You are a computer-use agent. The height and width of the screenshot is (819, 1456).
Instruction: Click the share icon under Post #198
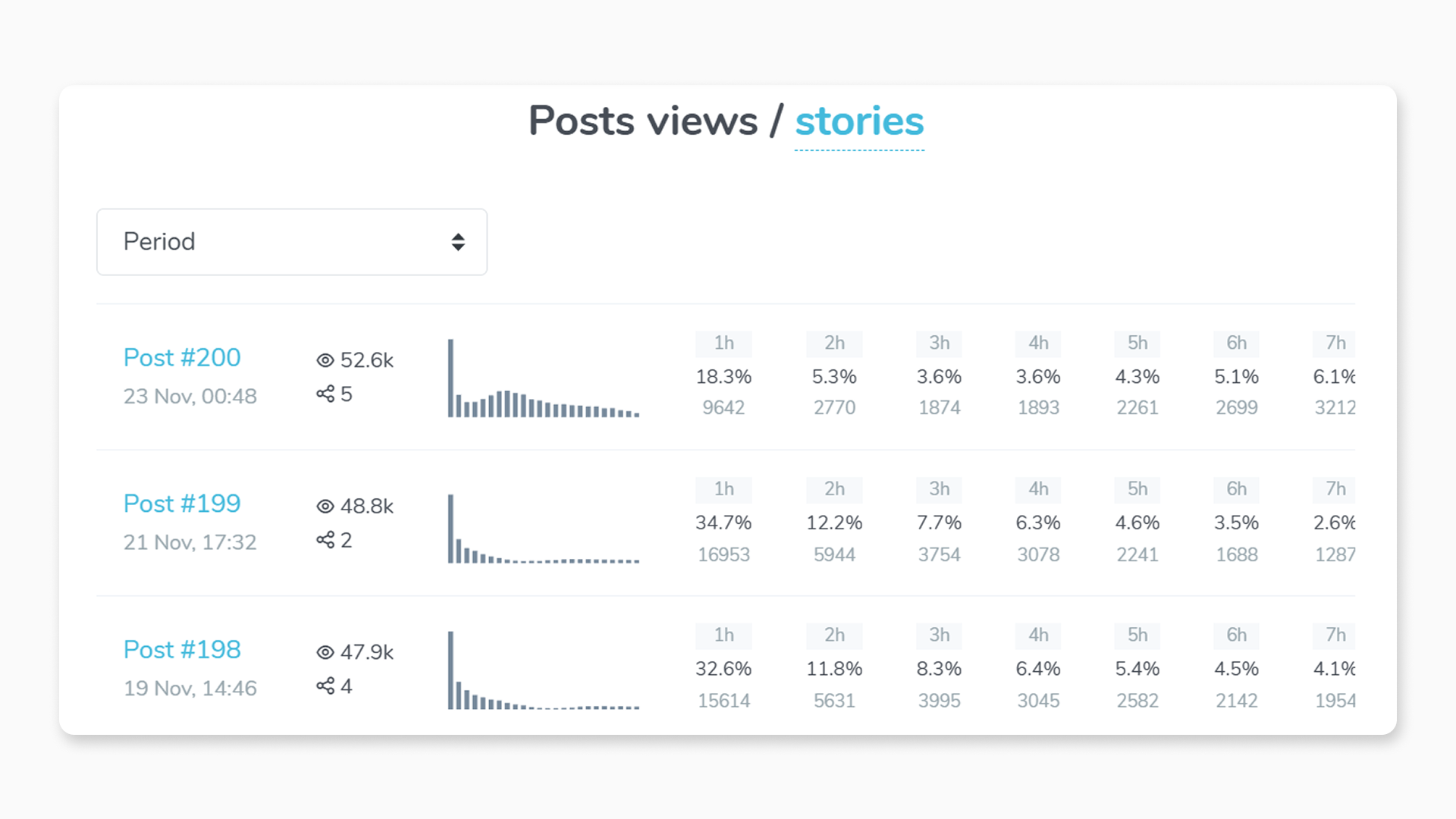tap(326, 686)
